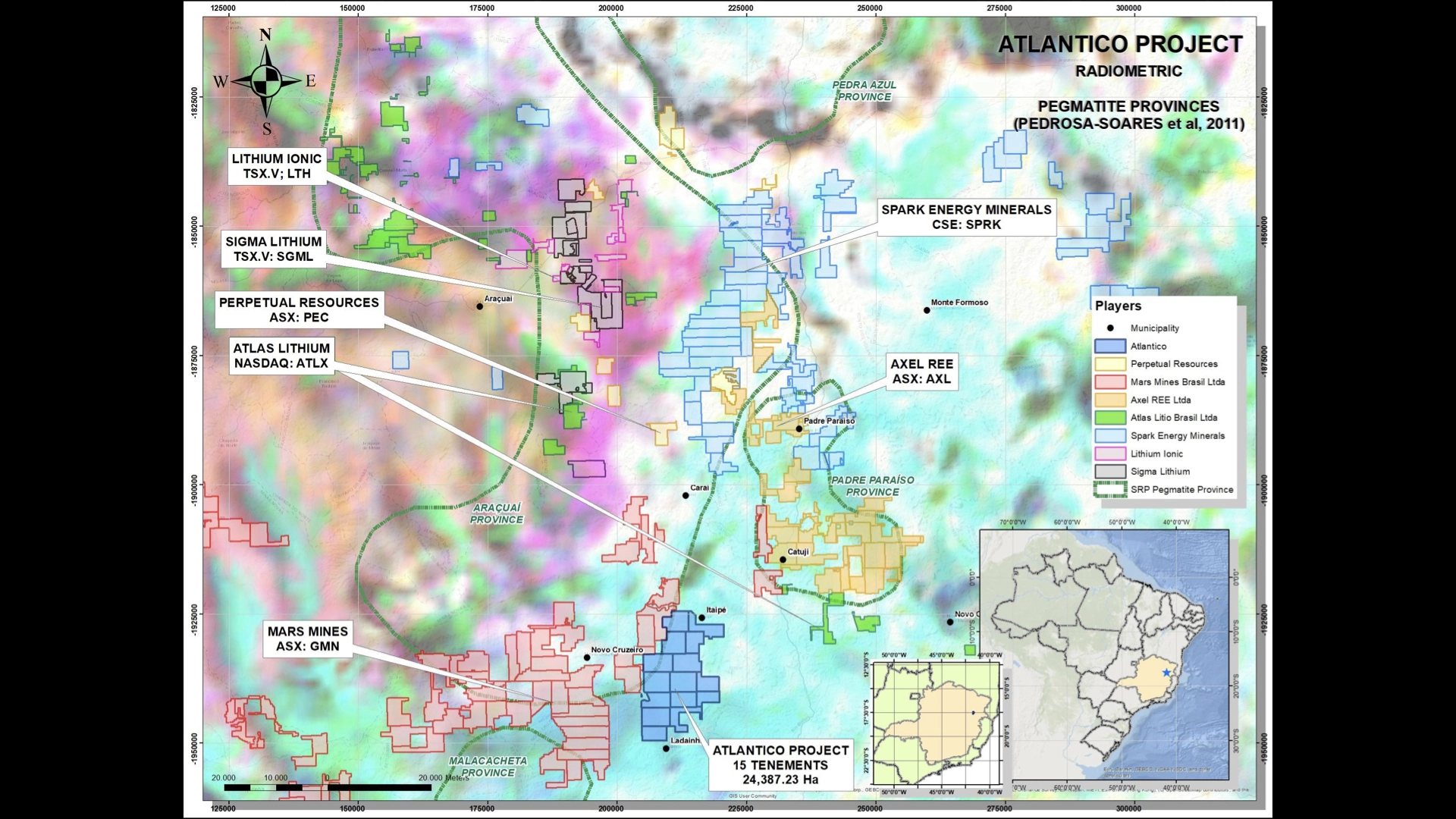1456x819 pixels.
Task: Click the AXEL REE ASX: AXL label
Action: pyautogui.click(x=922, y=372)
